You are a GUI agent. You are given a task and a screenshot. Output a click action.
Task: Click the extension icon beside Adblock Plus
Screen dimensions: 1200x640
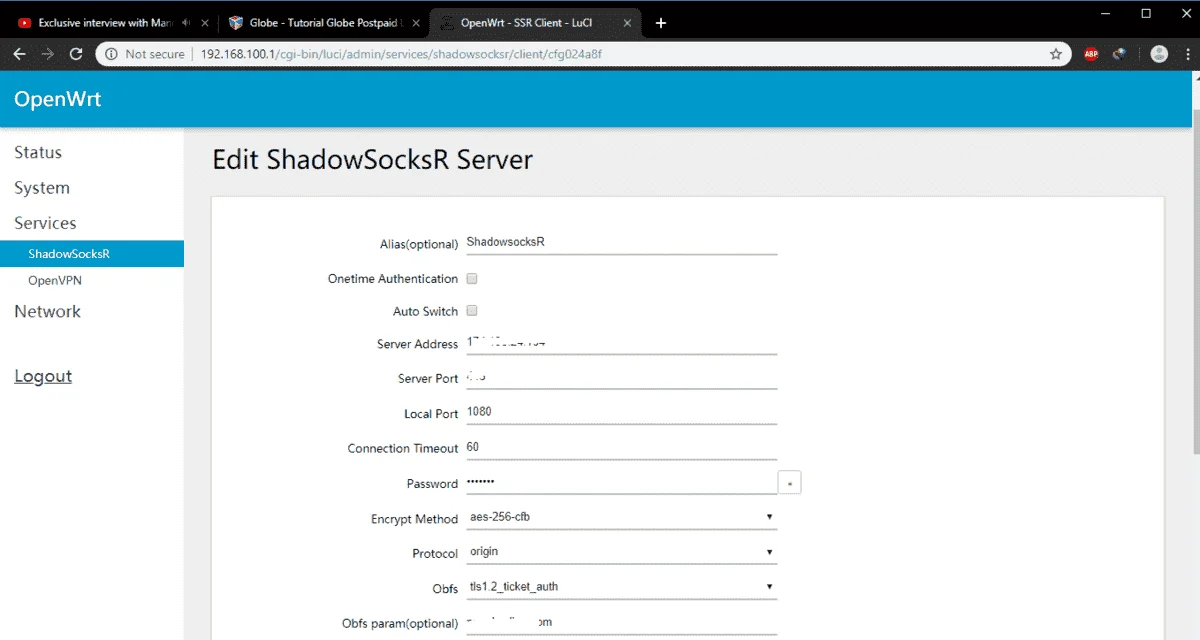[1120, 54]
